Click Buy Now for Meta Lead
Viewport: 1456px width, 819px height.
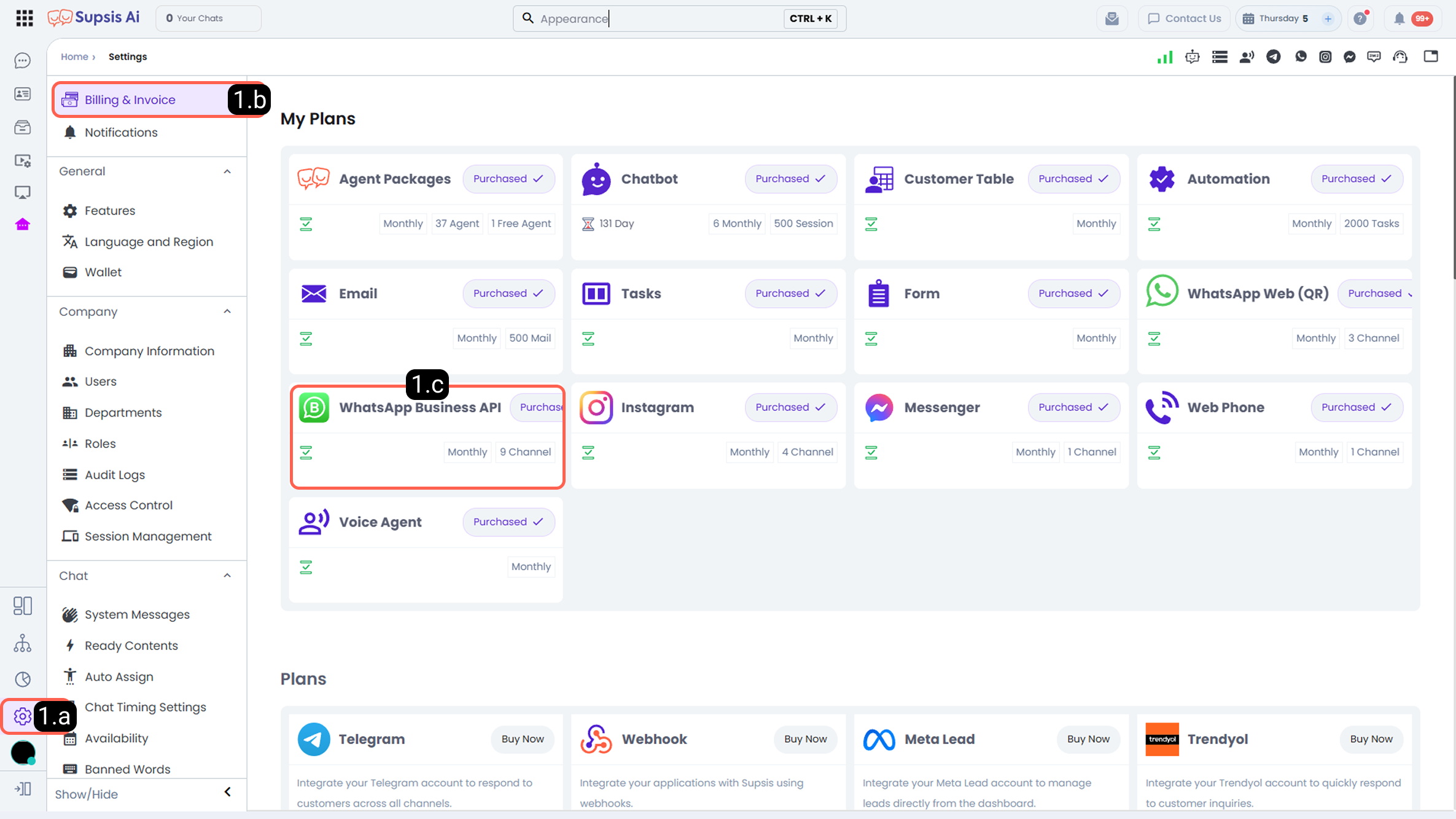(1088, 739)
